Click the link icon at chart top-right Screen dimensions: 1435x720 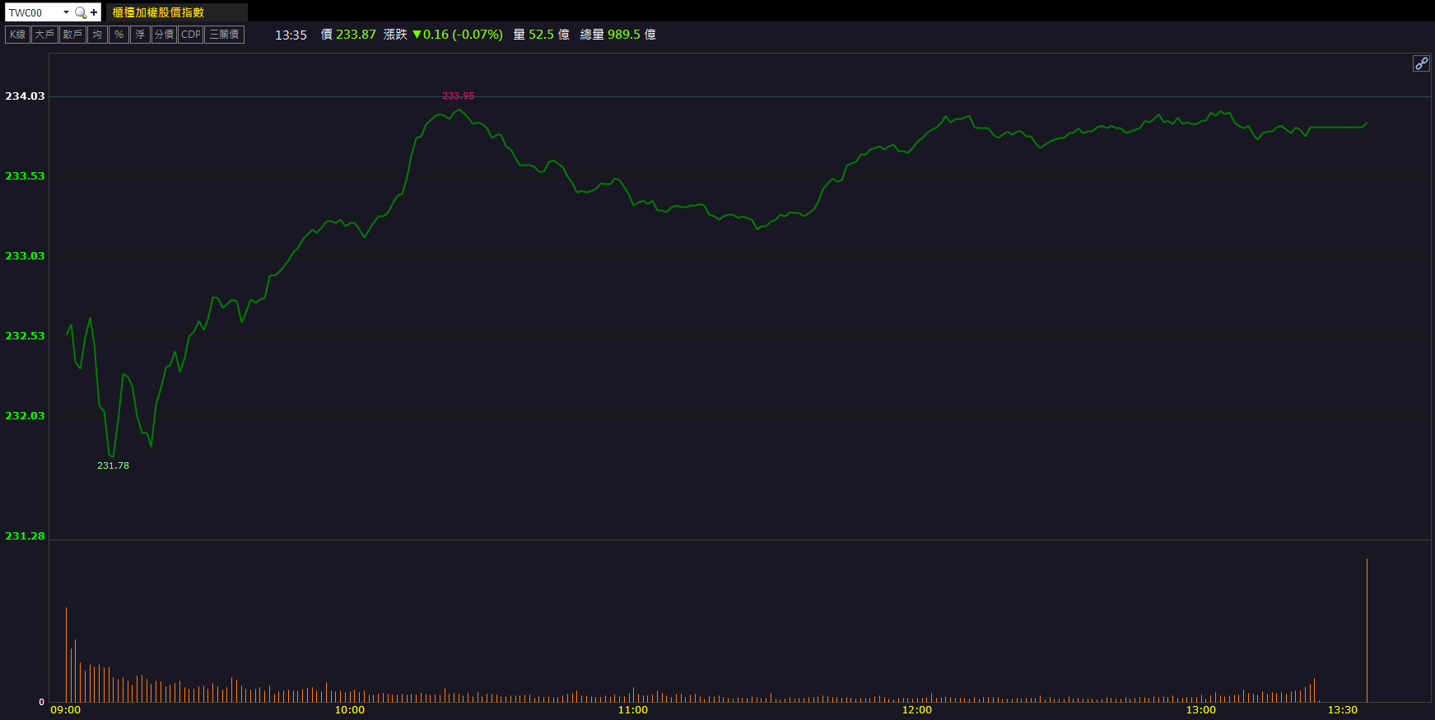pyautogui.click(x=1421, y=63)
